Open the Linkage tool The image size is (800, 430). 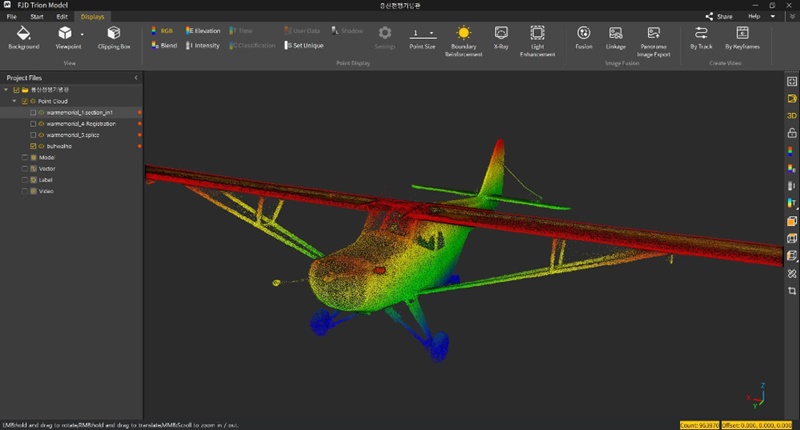click(x=616, y=38)
